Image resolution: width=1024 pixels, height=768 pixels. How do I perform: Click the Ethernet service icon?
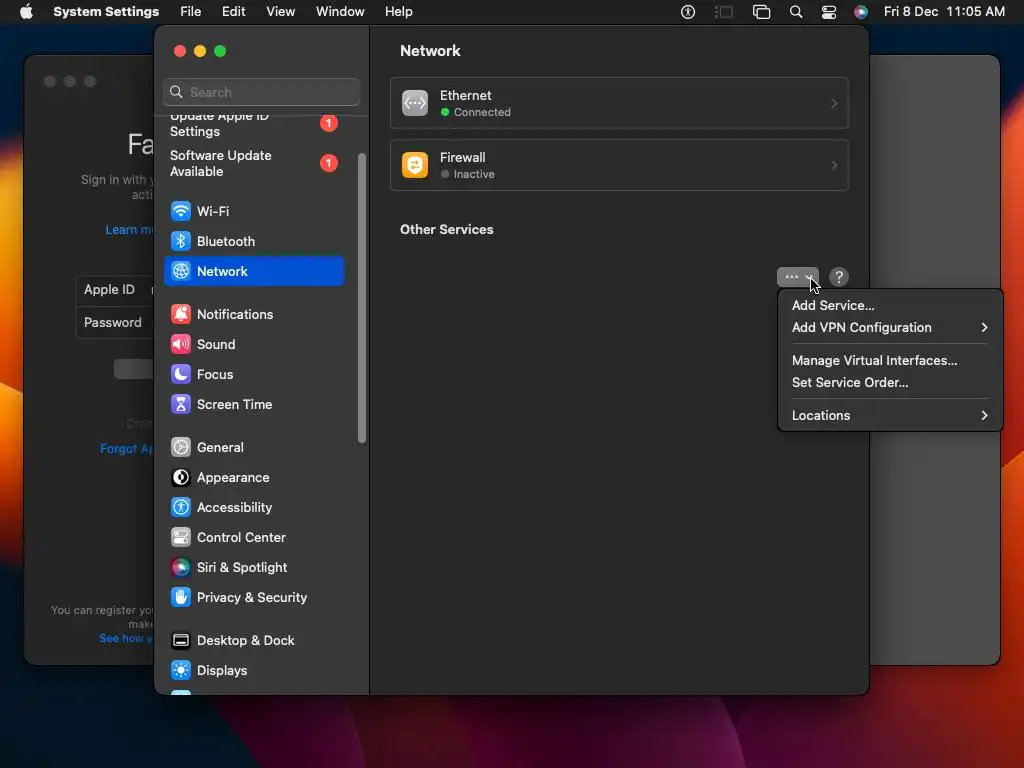[x=415, y=103]
